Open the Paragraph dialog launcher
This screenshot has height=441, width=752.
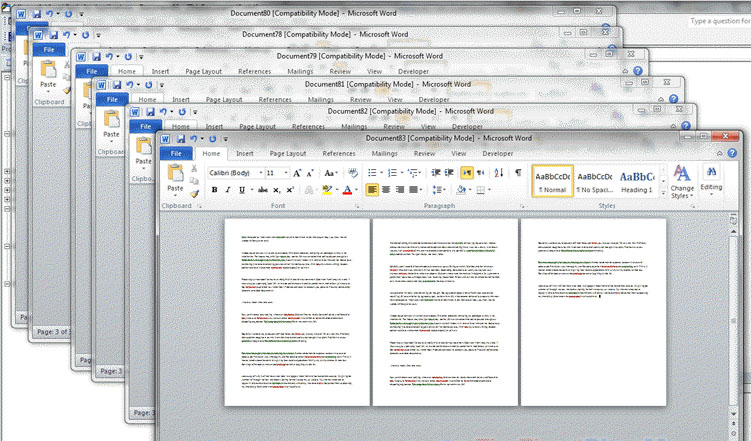coord(523,206)
